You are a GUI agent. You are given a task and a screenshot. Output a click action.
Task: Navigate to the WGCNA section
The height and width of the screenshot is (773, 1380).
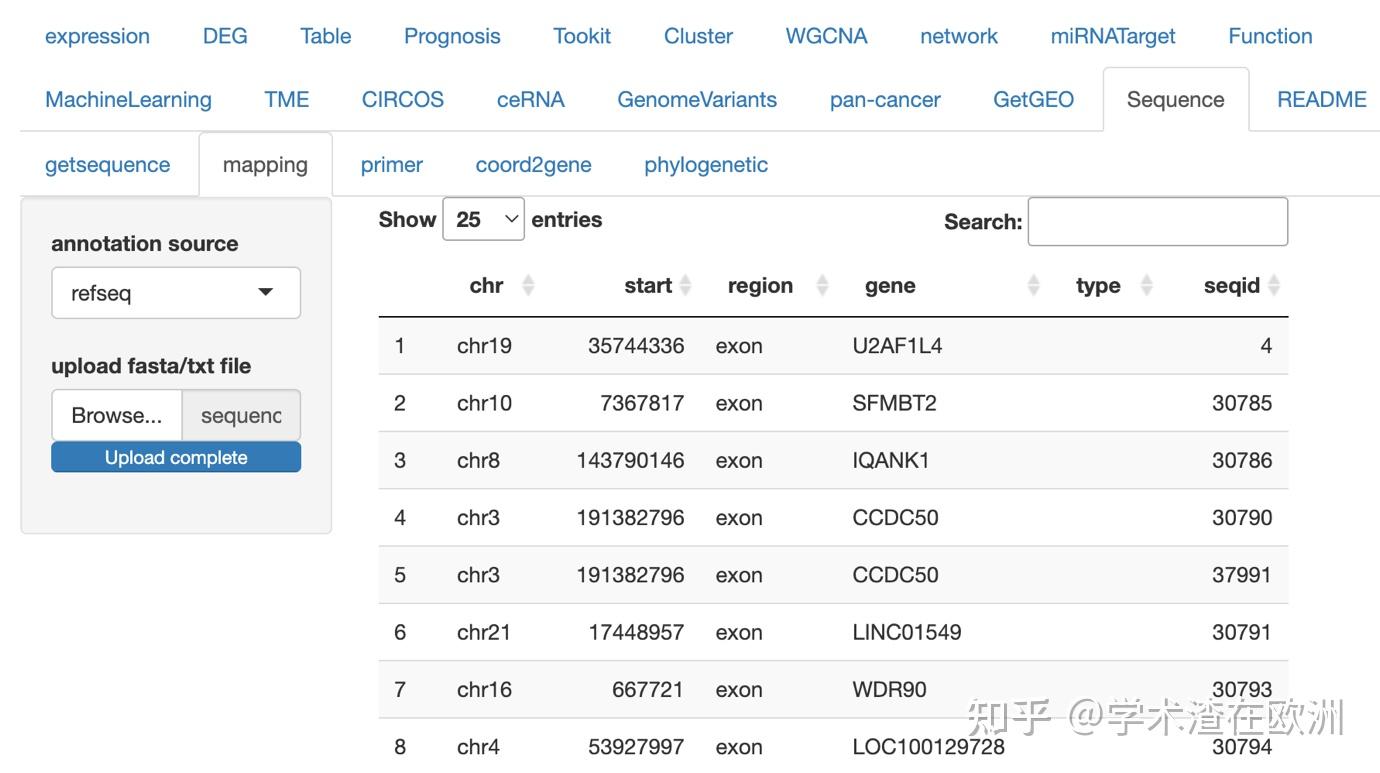pyautogui.click(x=826, y=36)
